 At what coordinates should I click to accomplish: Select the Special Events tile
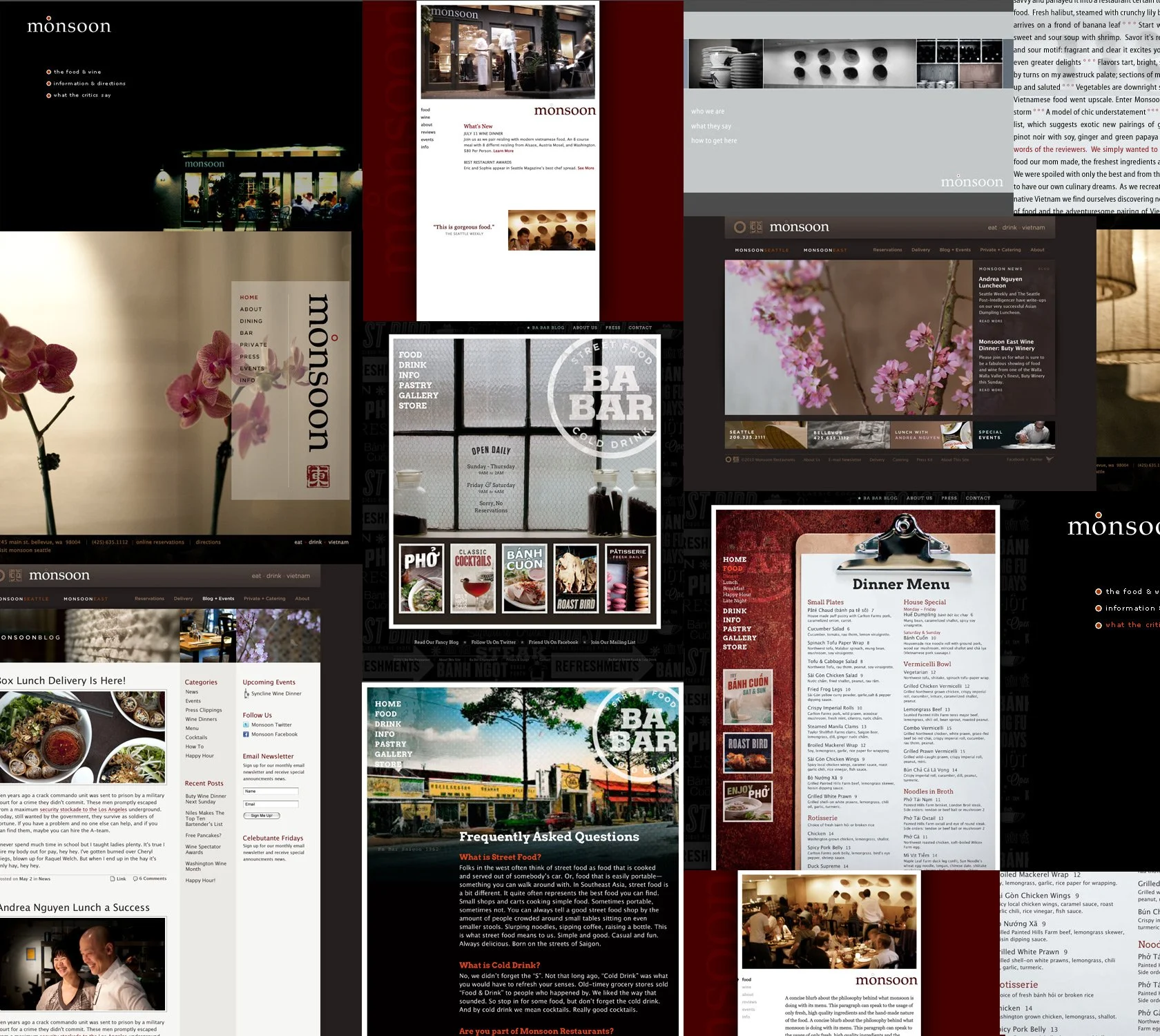(1014, 435)
